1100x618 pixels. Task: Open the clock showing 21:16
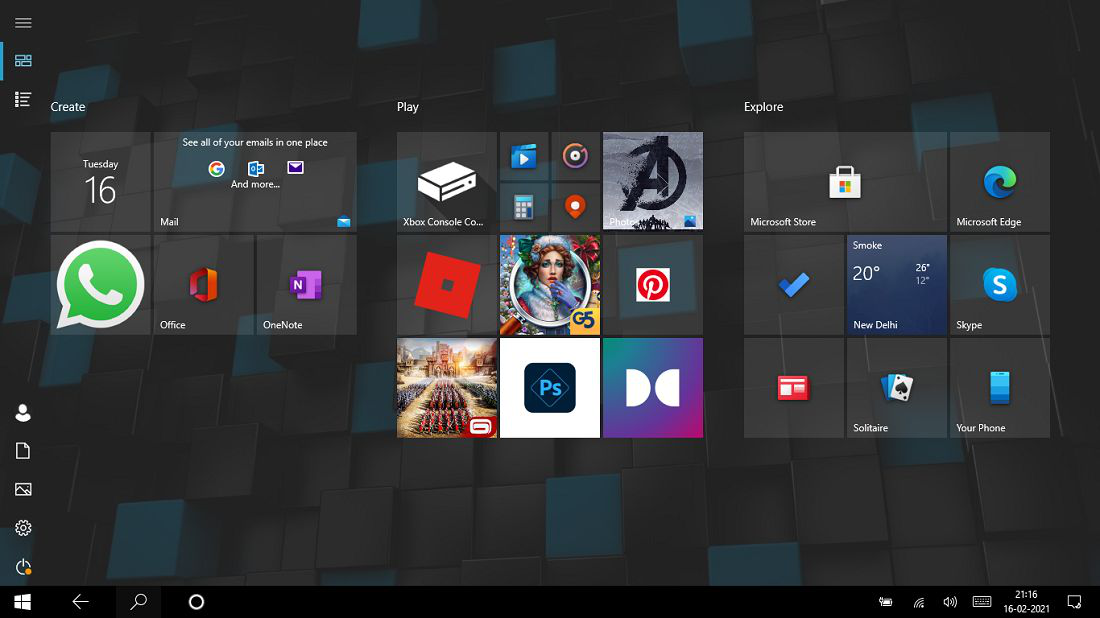click(1026, 602)
